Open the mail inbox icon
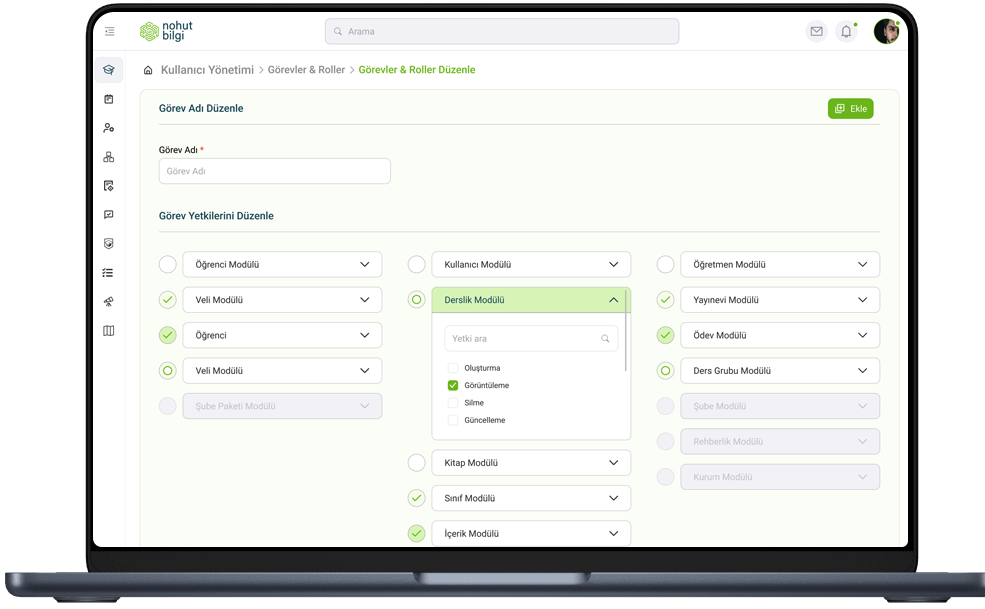The width and height of the screenshot is (985, 609). pyautogui.click(x=816, y=32)
